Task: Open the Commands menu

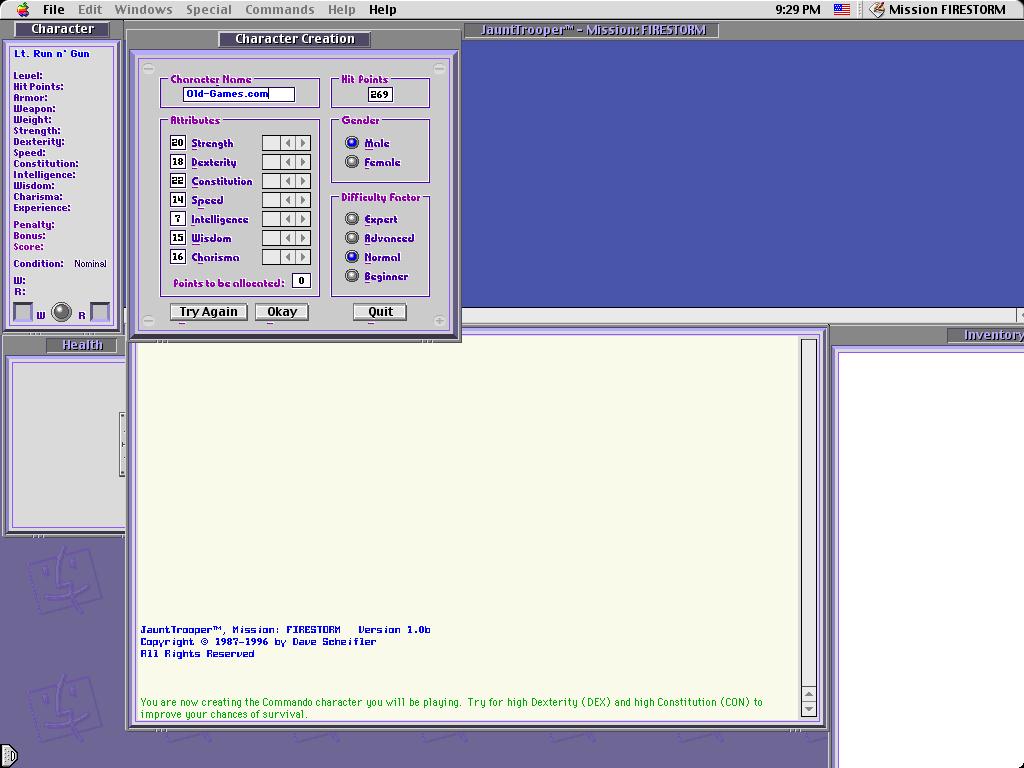Action: click(280, 9)
